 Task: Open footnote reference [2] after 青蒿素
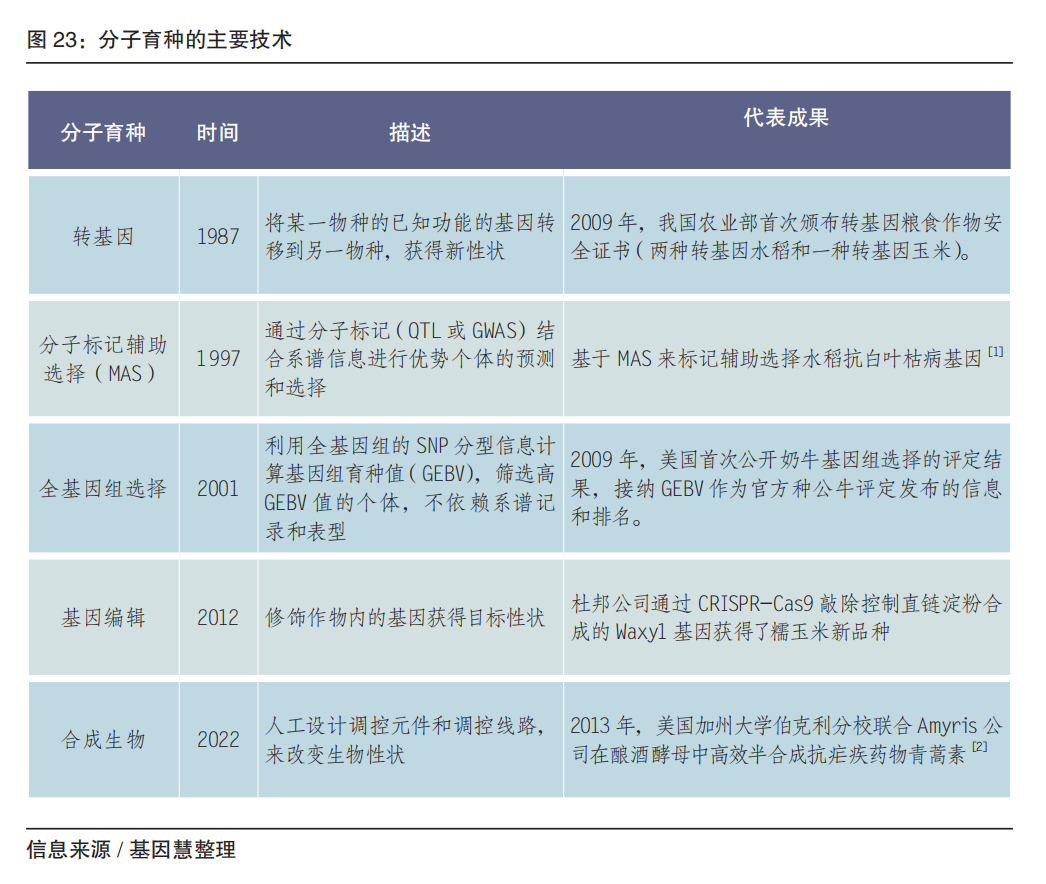point(979,748)
